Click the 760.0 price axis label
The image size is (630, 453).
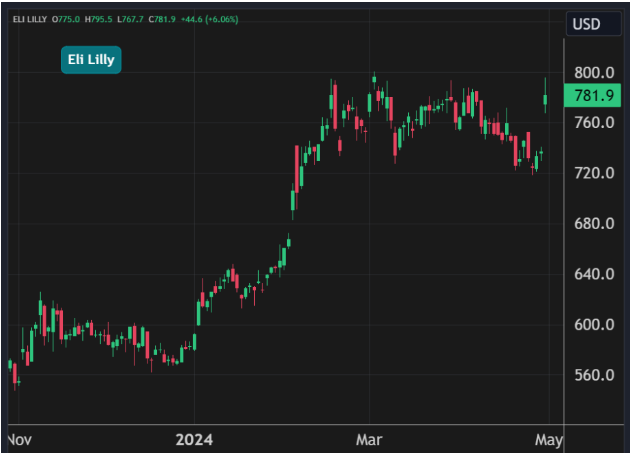coord(594,123)
